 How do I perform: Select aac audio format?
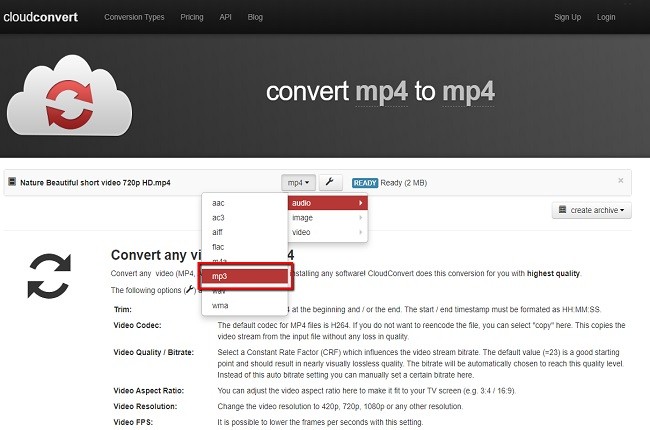[245, 203]
